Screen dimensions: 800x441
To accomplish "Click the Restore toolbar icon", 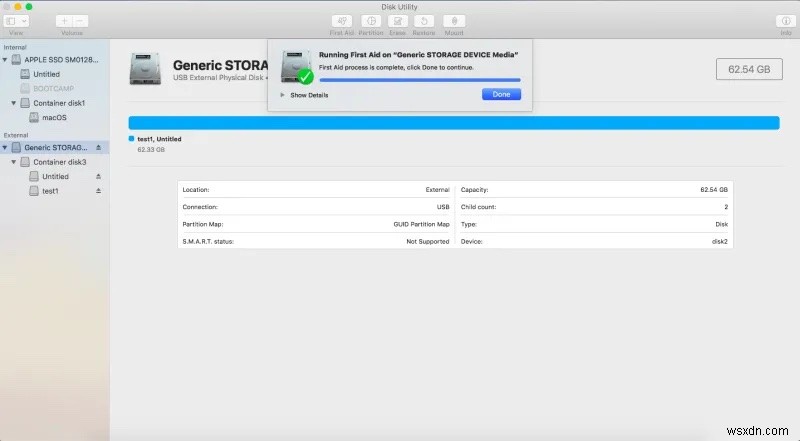I will pos(424,21).
